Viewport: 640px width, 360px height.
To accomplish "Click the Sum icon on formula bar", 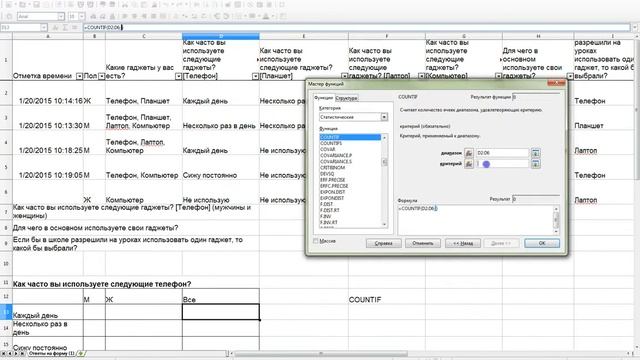I will (65, 27).
